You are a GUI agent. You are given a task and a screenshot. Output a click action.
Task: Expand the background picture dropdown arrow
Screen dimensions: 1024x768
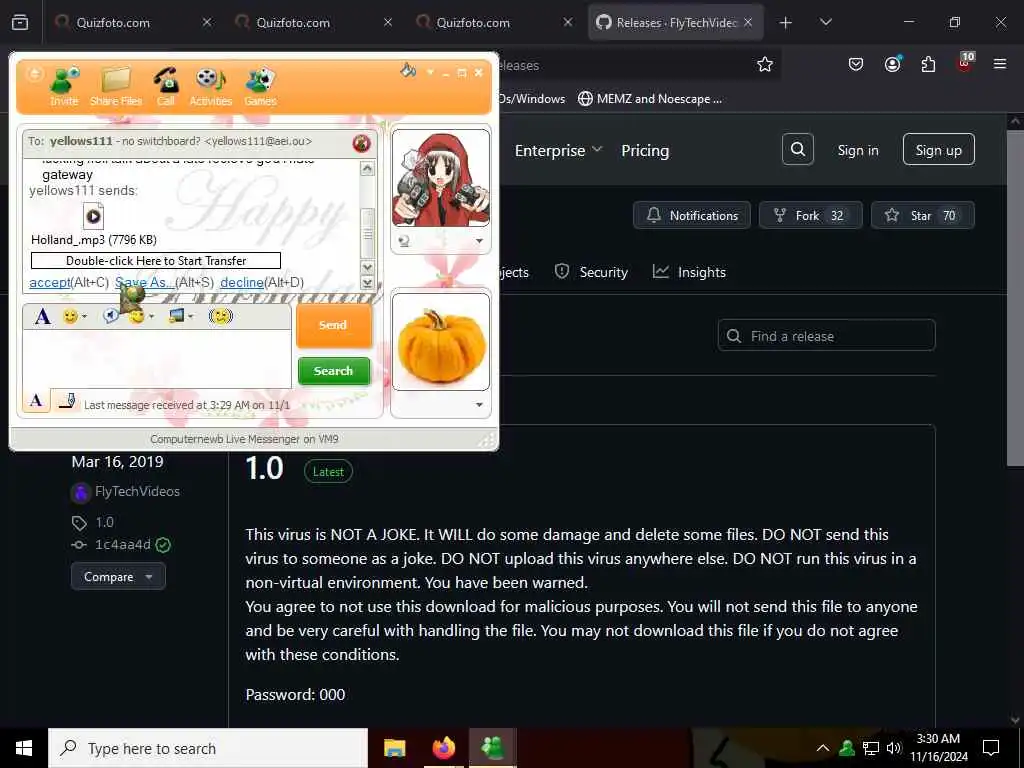pos(191,317)
